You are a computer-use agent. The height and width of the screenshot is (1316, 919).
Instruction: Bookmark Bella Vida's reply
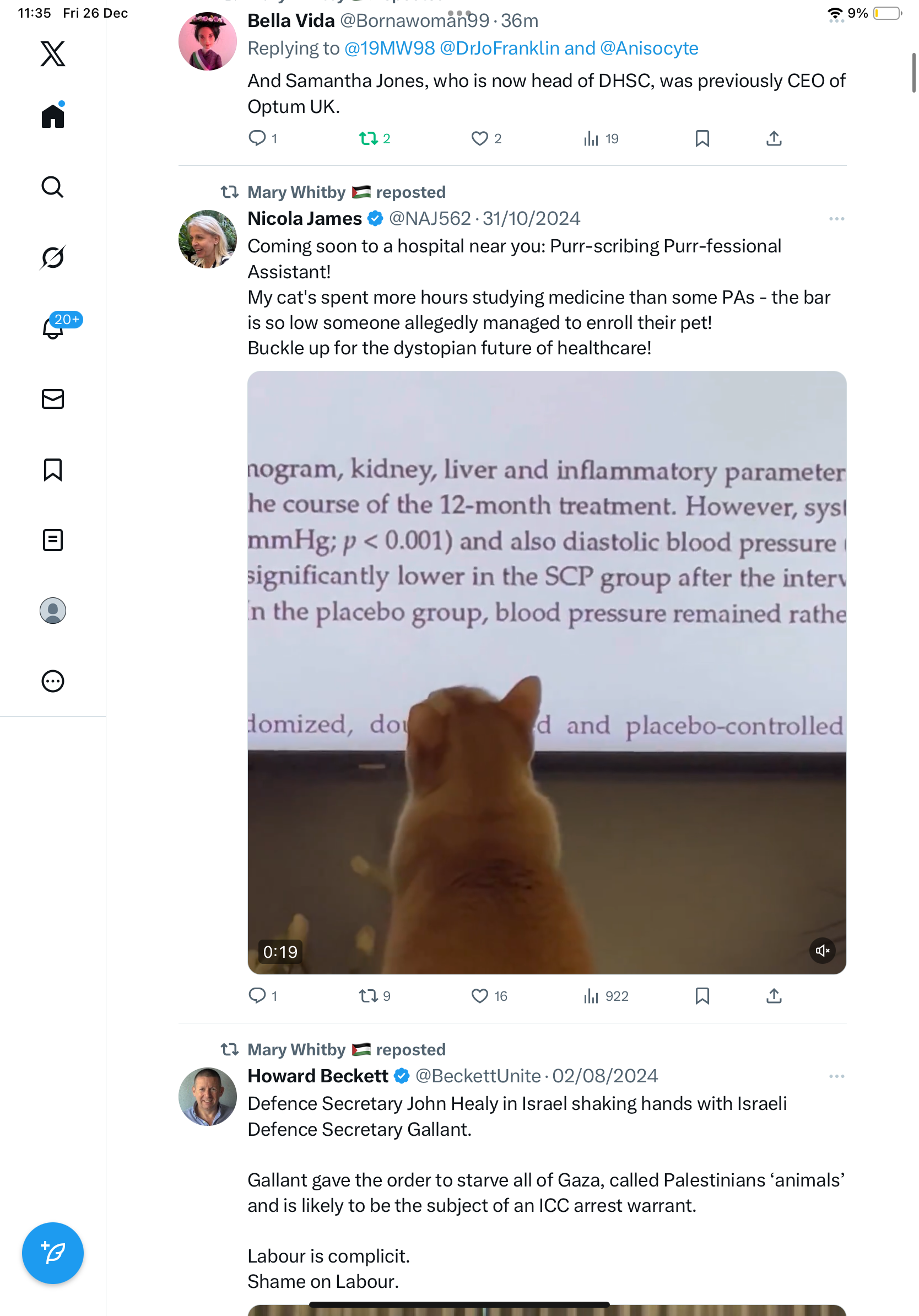coord(702,139)
